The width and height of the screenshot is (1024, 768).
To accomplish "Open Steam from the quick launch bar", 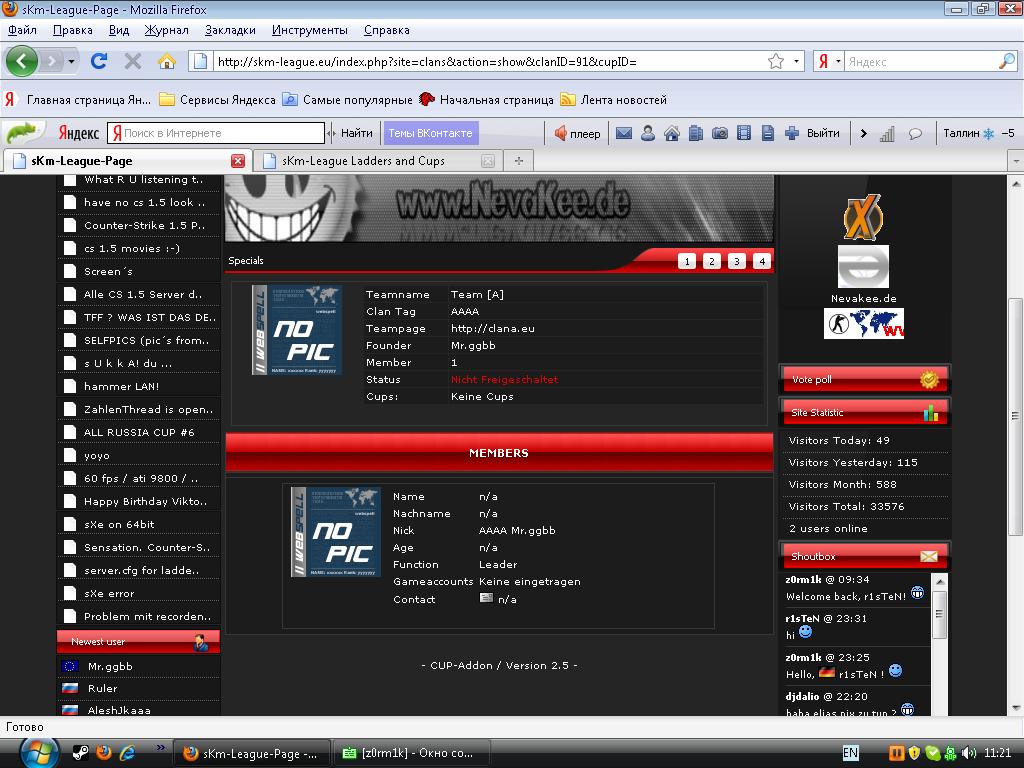I will pos(80,753).
